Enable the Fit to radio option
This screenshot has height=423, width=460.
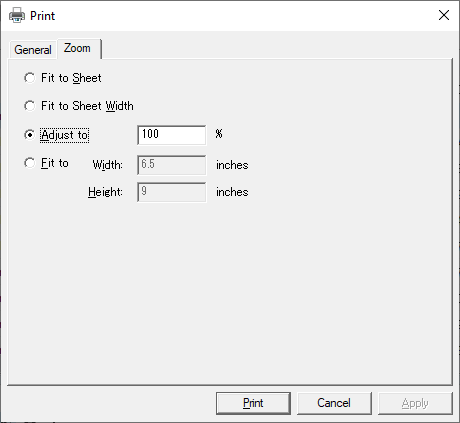click(x=29, y=163)
